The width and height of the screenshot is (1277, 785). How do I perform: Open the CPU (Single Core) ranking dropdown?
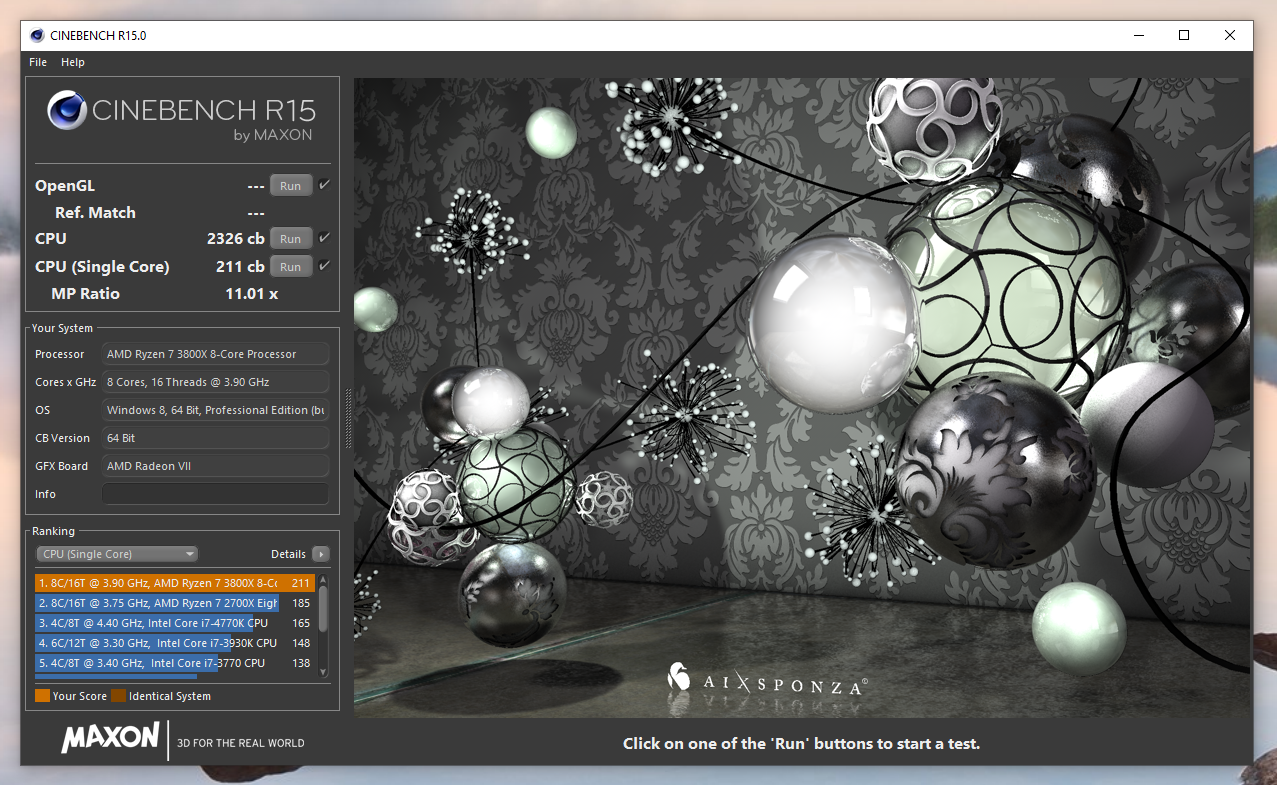[117, 554]
